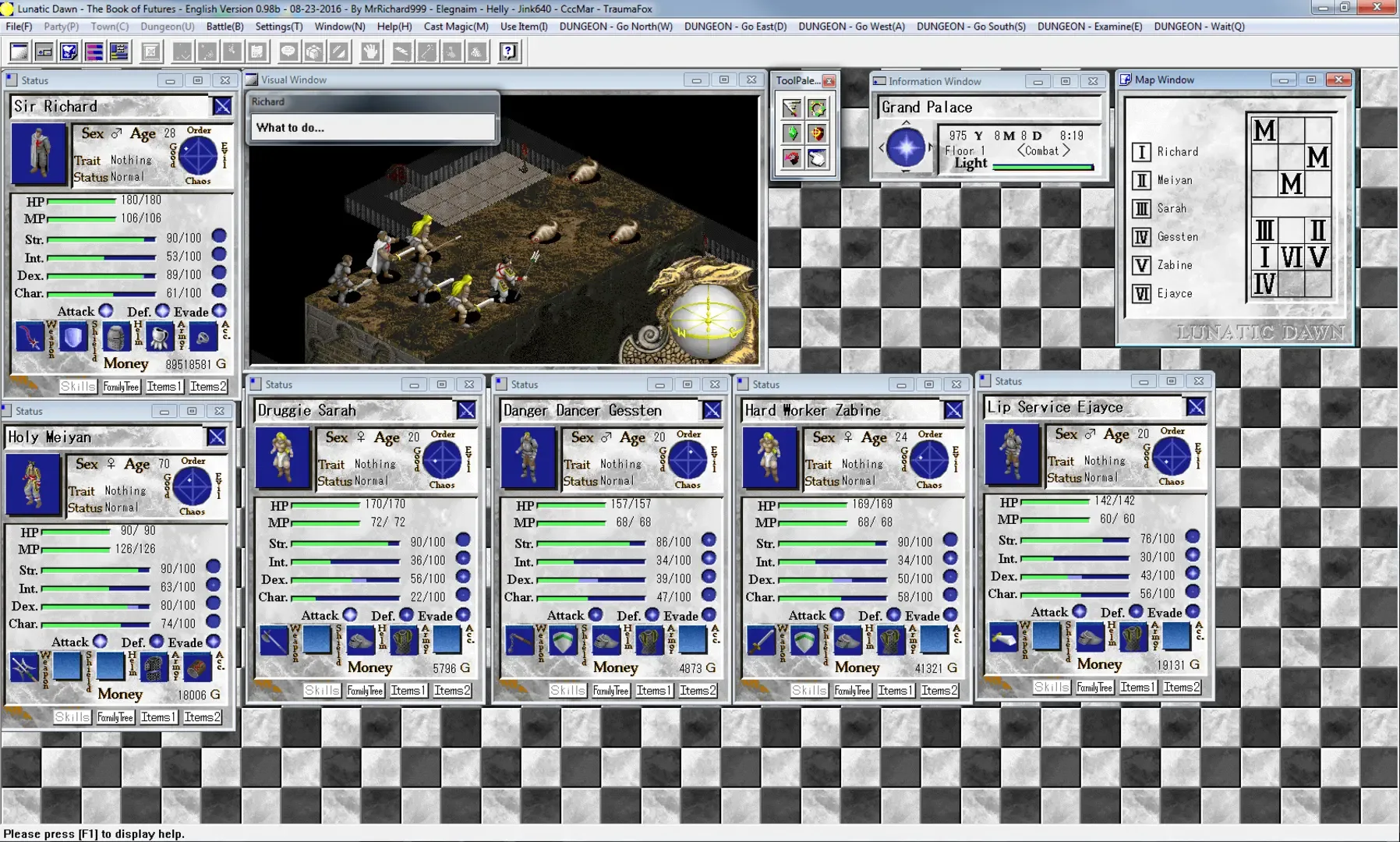Open Items2 for Druggie Sarah
Screen dimensions: 1400x842
coord(453,690)
